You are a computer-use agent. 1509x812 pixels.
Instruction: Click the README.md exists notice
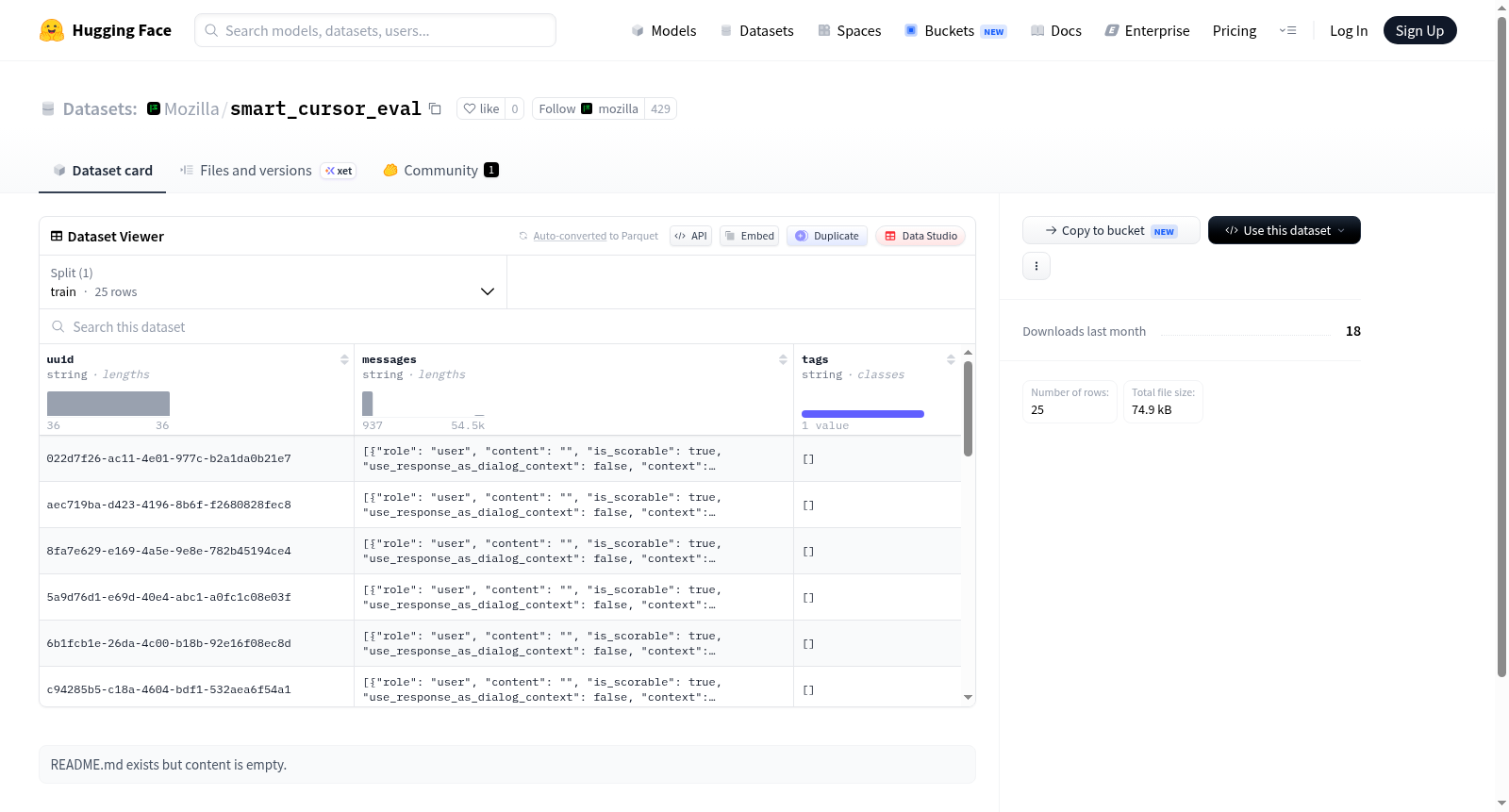click(507, 764)
